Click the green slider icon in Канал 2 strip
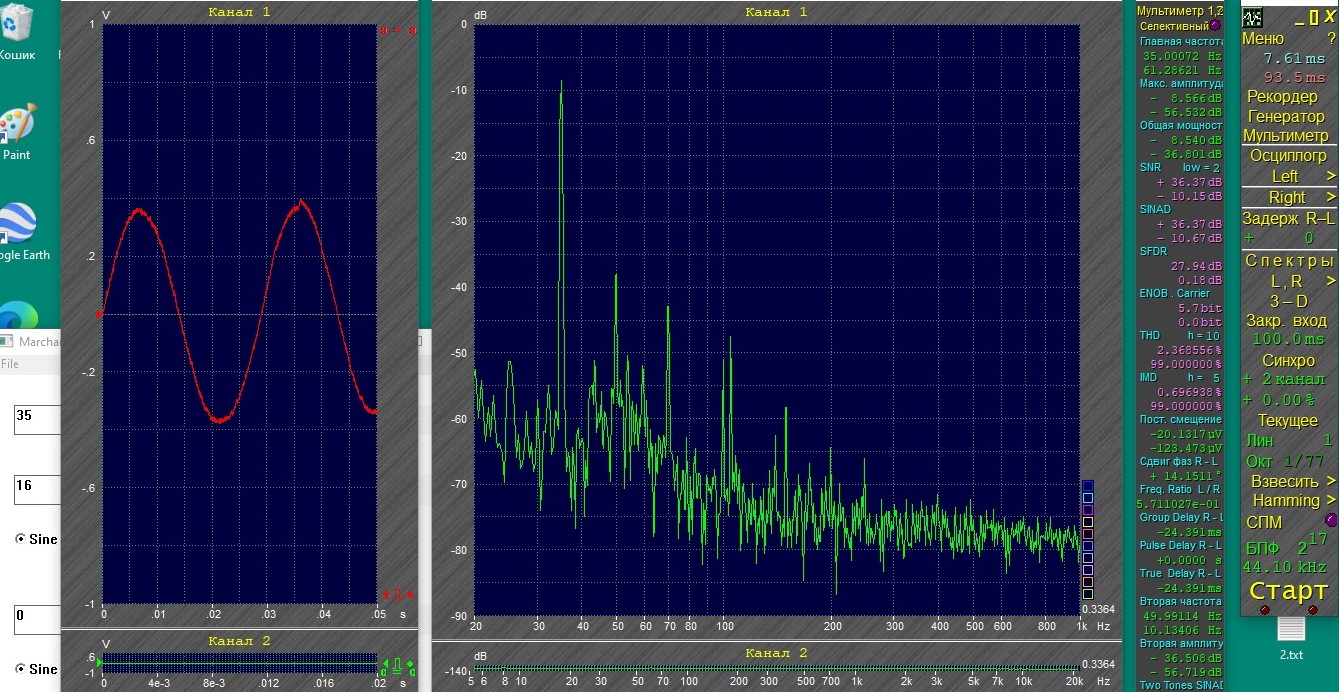Image resolution: width=1339 pixels, height=692 pixels. pyautogui.click(x=396, y=666)
